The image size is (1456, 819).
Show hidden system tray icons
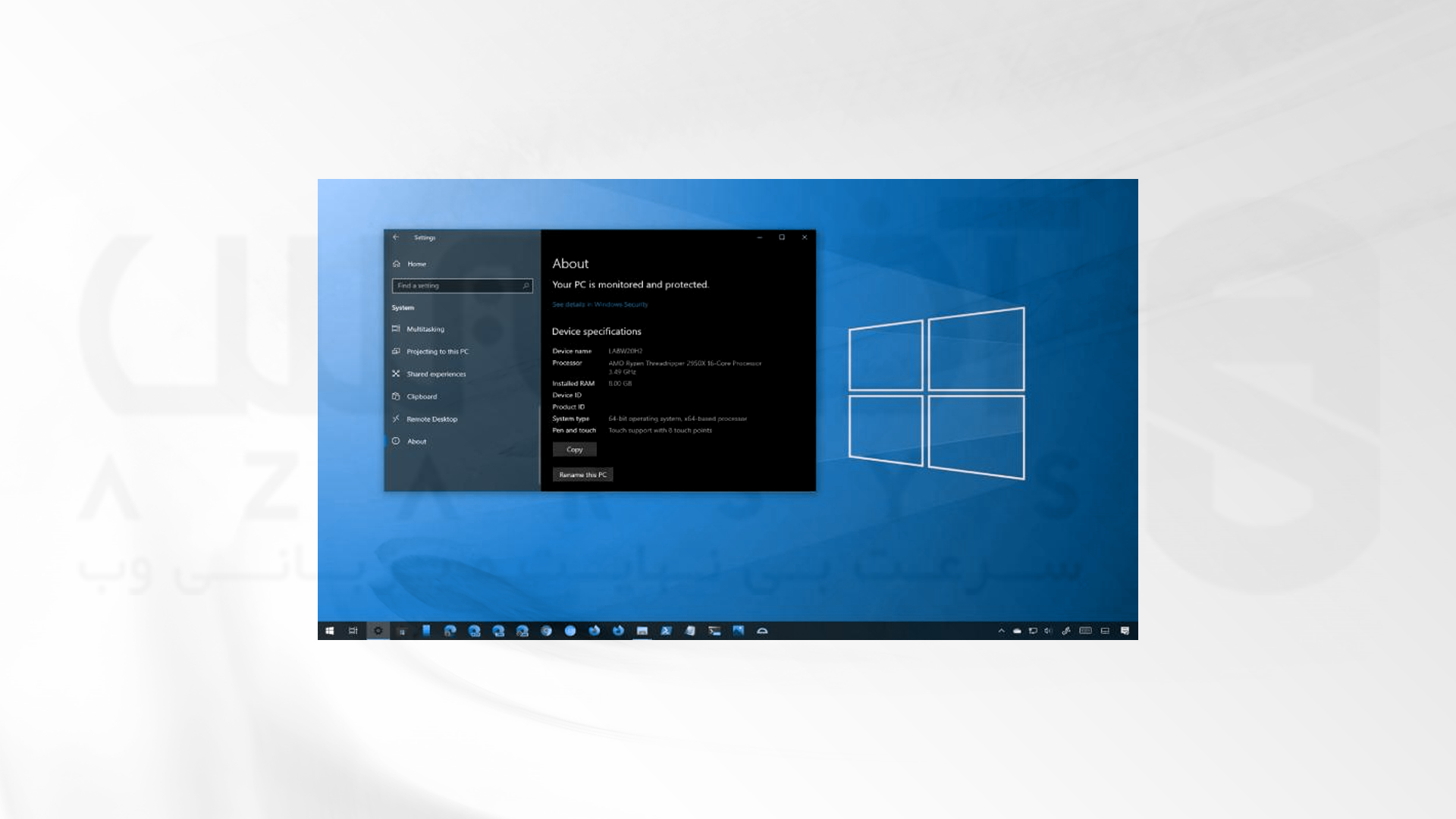[1001, 631]
